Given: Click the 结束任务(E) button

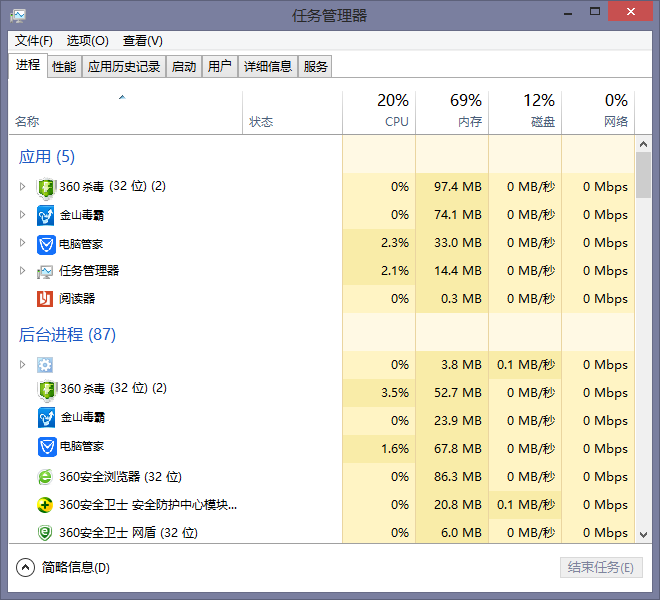Looking at the screenshot, I should pos(601,568).
